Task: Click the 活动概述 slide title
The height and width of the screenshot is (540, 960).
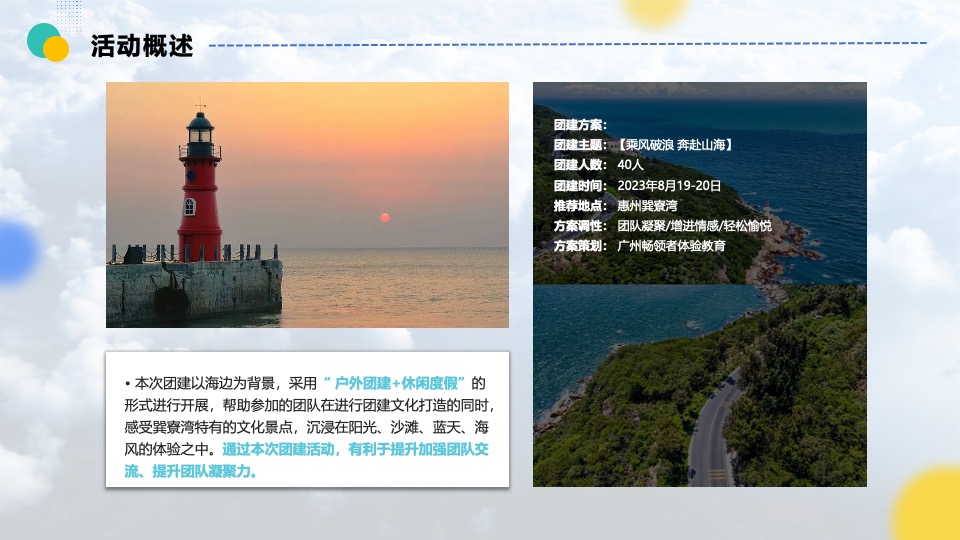Action: click(142, 46)
